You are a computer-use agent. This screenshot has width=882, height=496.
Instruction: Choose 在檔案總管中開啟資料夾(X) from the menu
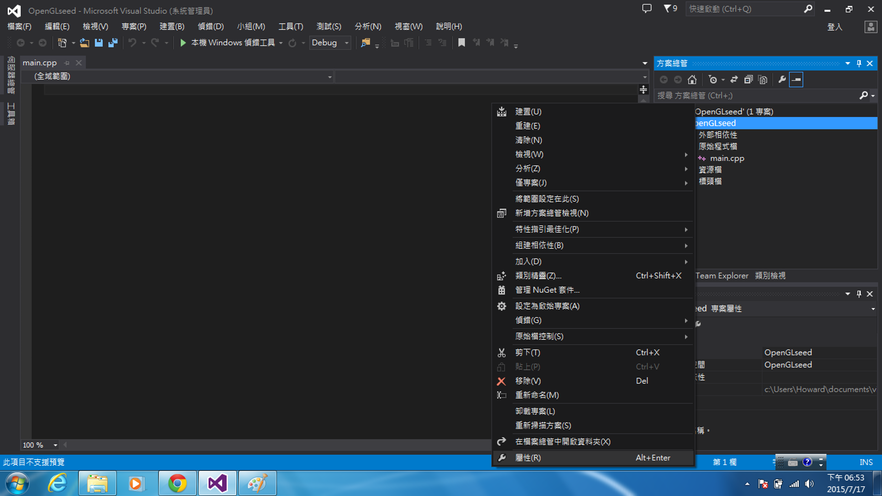tap(593, 442)
